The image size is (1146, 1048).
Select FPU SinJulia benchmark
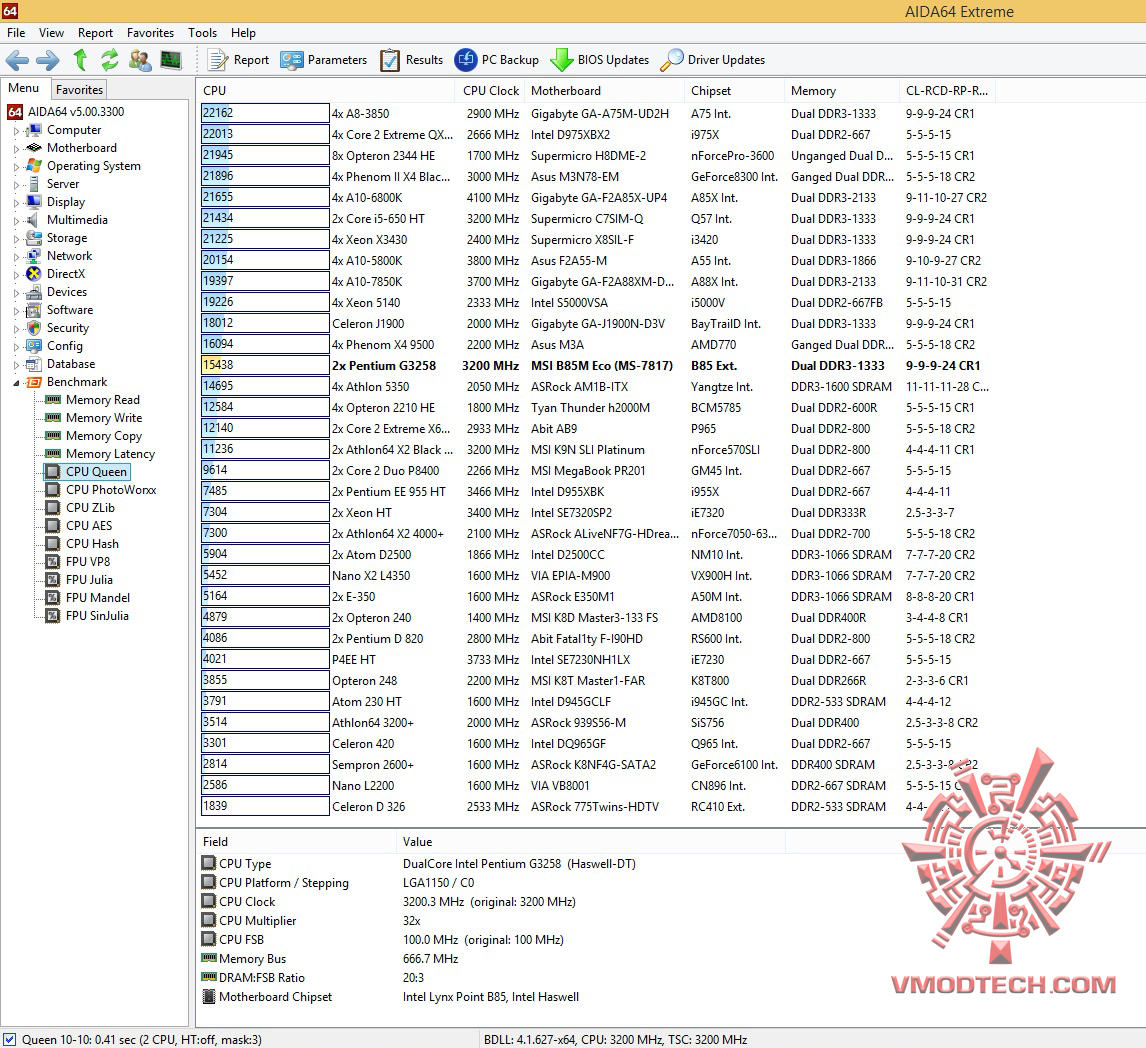pyautogui.click(x=97, y=616)
